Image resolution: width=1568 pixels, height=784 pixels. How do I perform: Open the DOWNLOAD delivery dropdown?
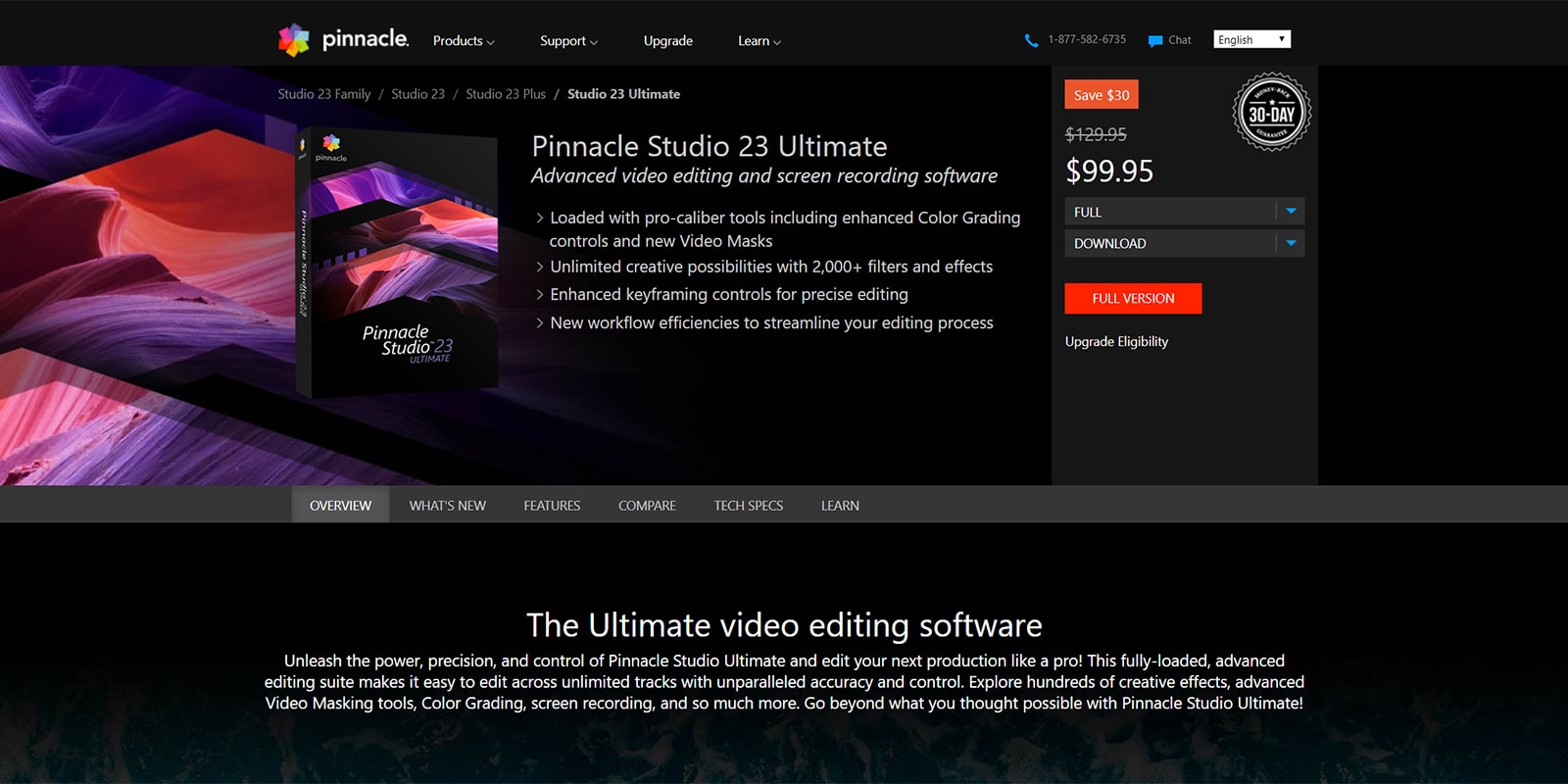(x=1184, y=243)
